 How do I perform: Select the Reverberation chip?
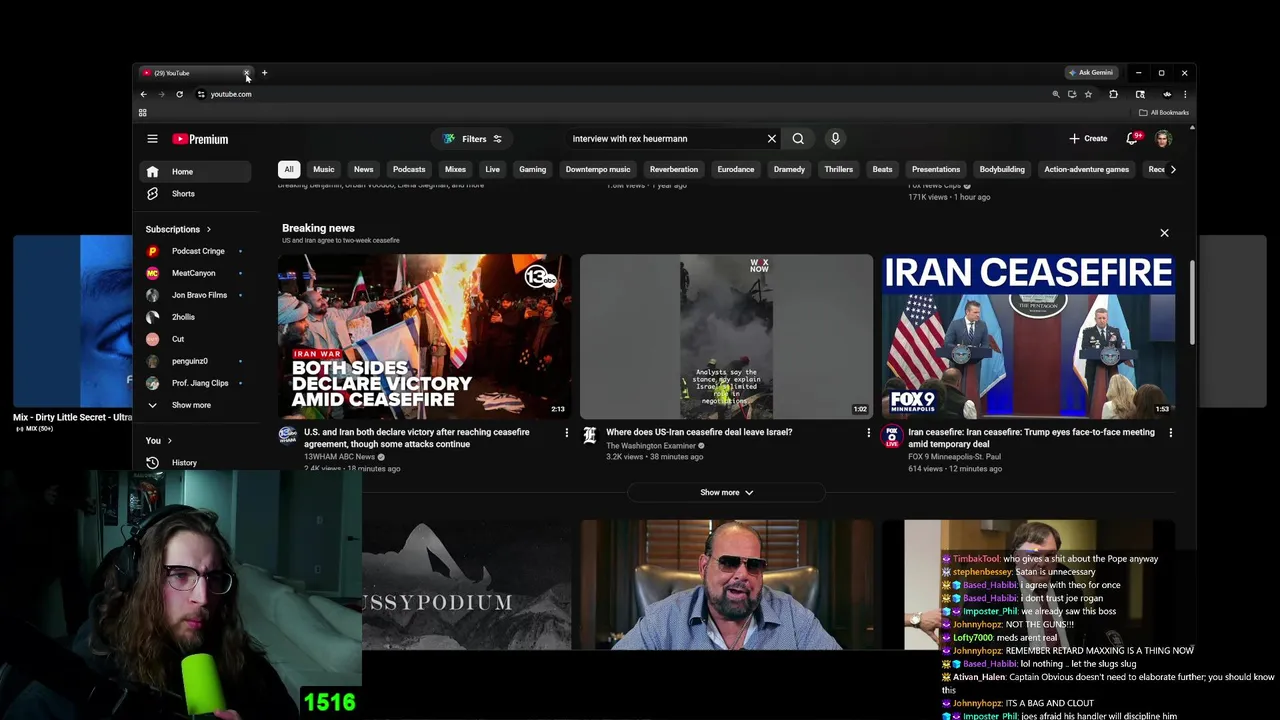(674, 169)
